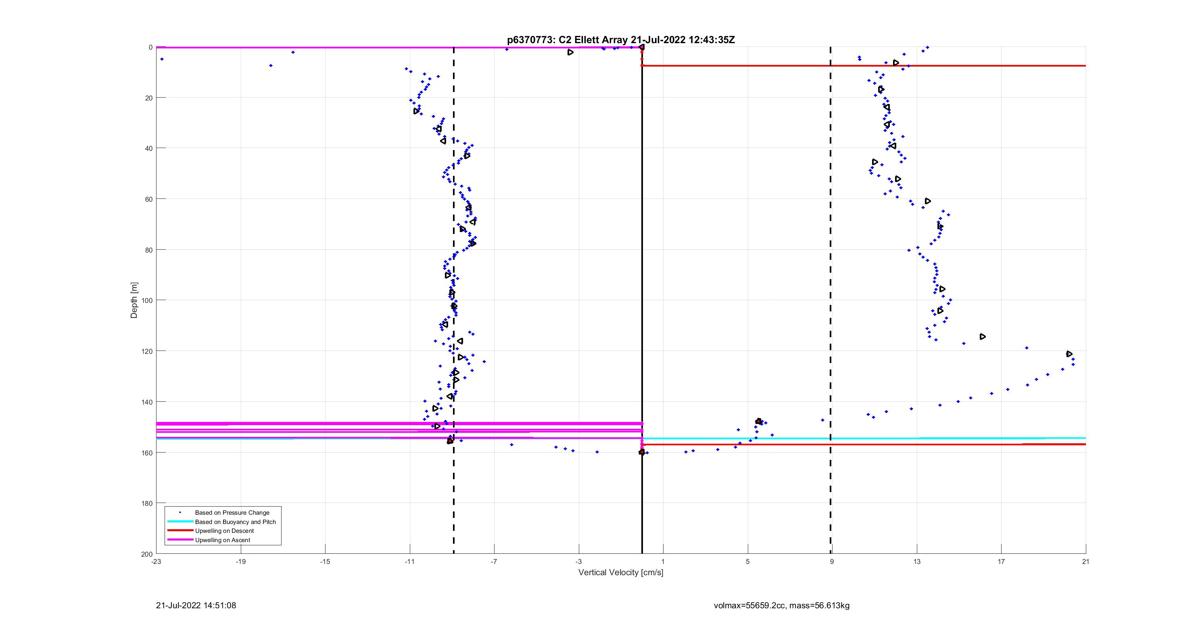
Task: Select legend entry 'Upwelling on Ascent'
Action: coord(222,540)
